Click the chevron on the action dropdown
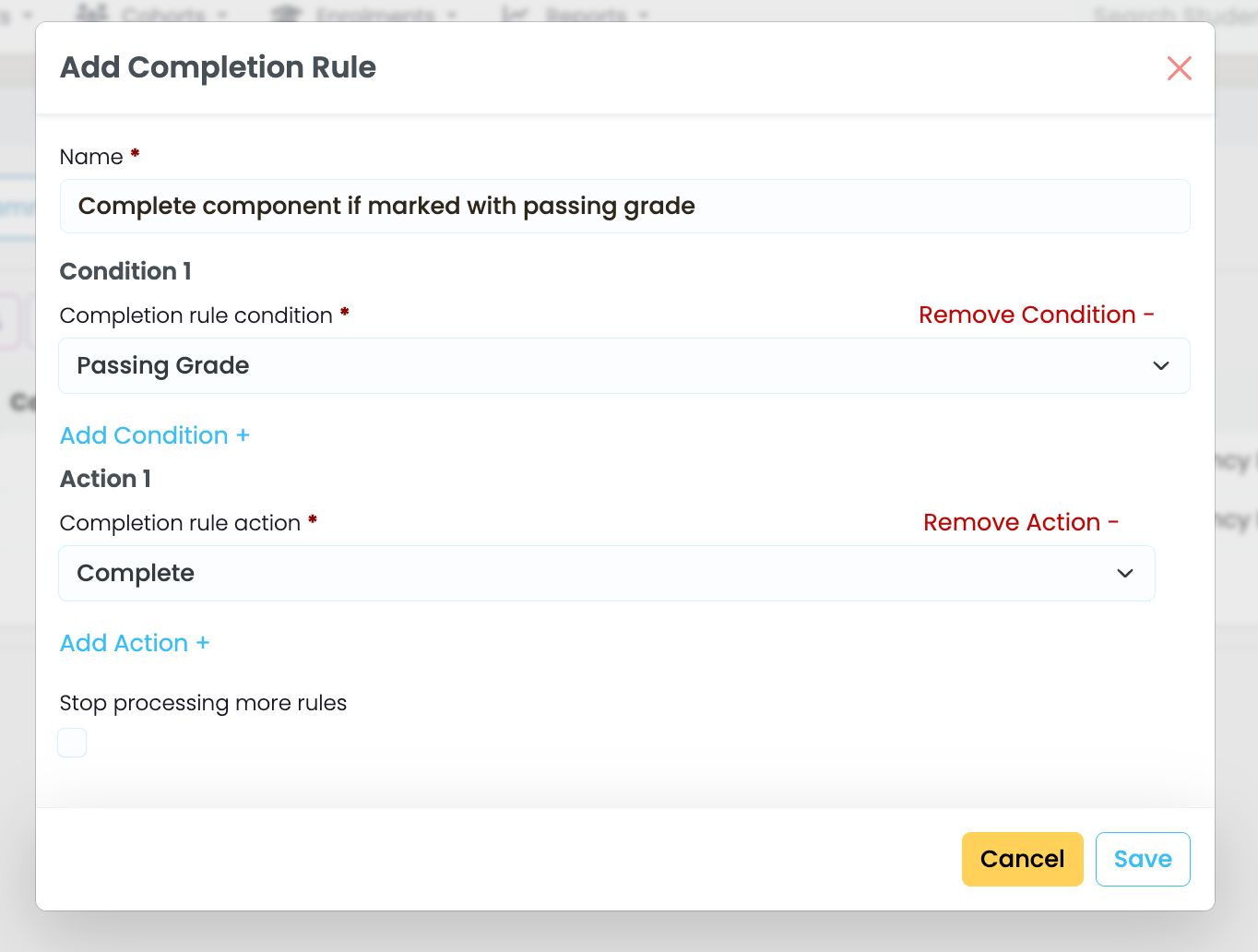This screenshot has width=1258, height=952. (1124, 574)
